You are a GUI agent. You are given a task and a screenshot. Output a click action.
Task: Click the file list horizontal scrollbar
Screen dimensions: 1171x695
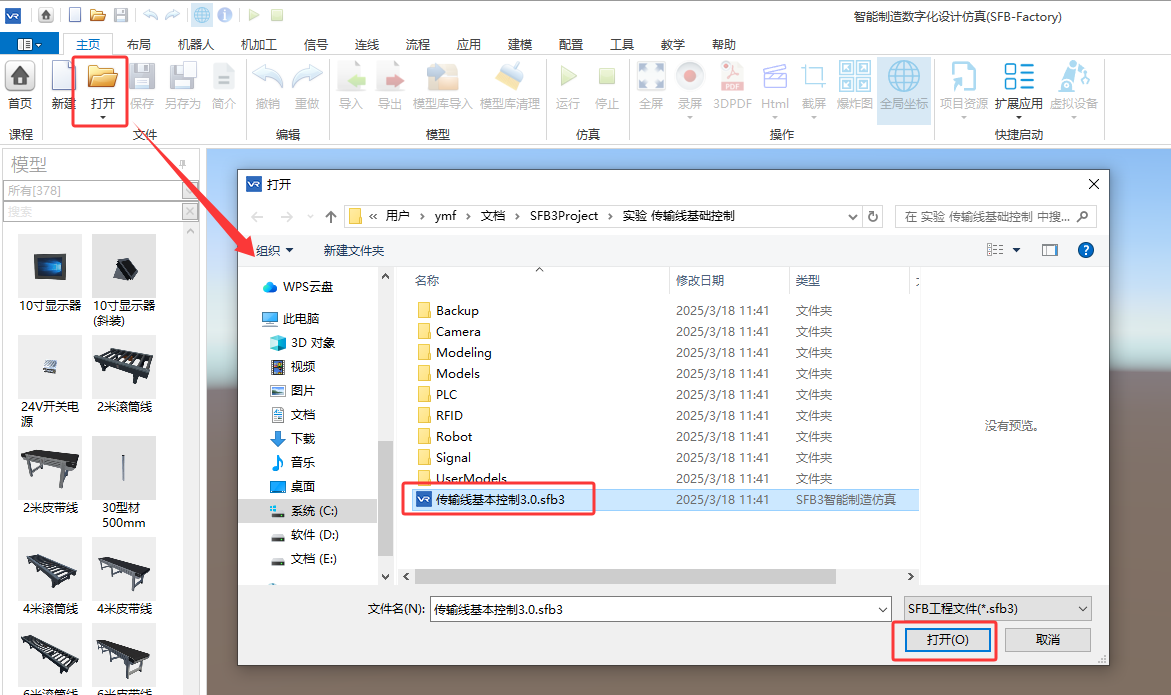tap(625, 576)
